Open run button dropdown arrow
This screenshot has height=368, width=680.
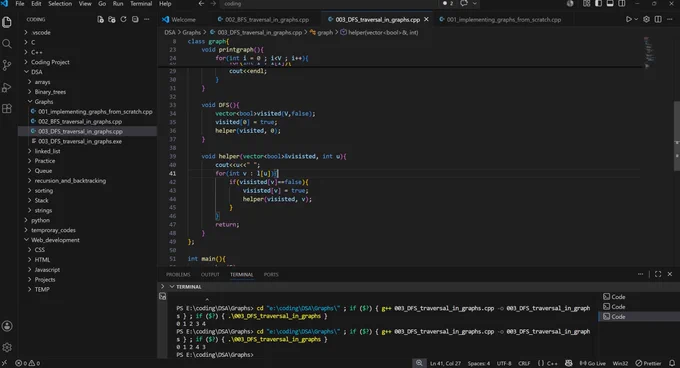[x=636, y=20]
